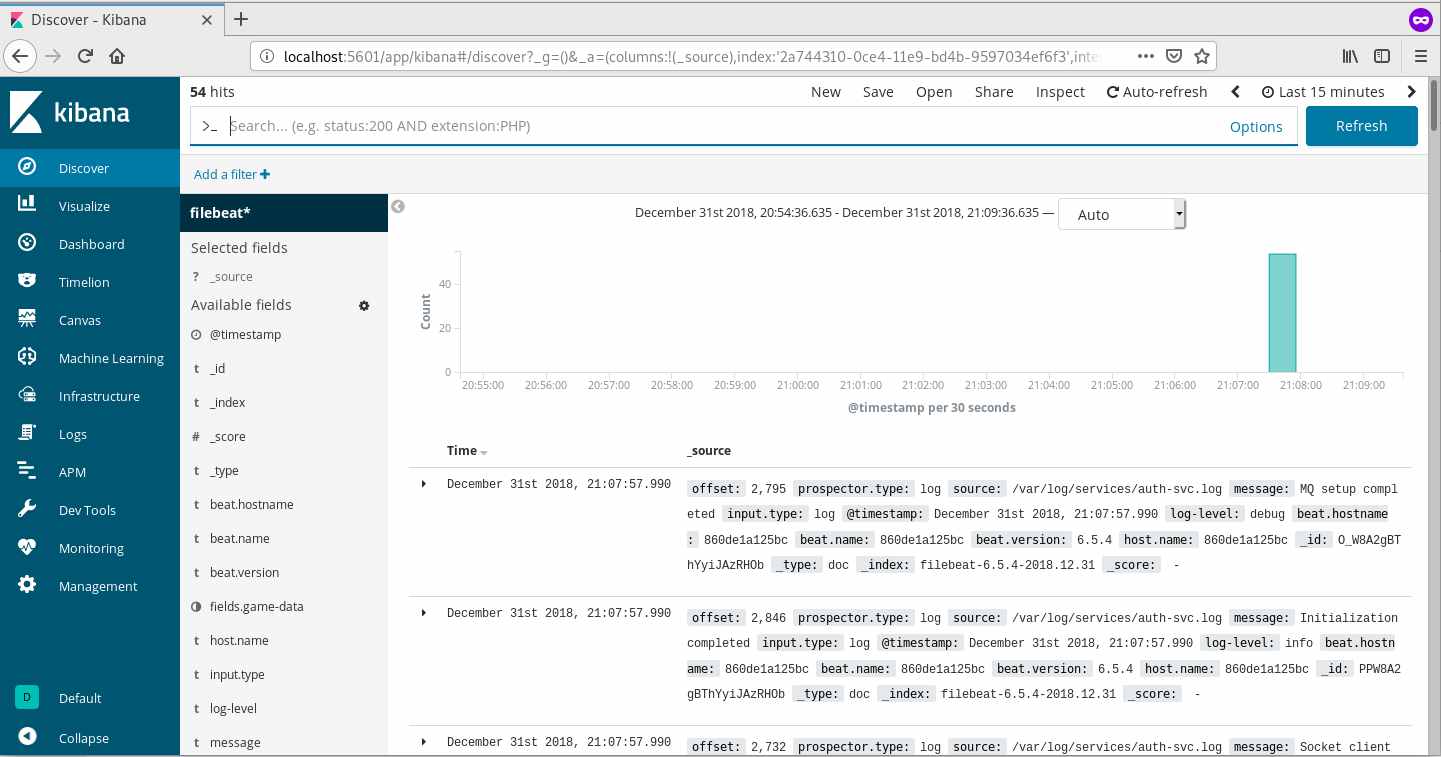This screenshot has height=757, width=1441.
Task: Open the Default space avatar
Action: click(27, 697)
